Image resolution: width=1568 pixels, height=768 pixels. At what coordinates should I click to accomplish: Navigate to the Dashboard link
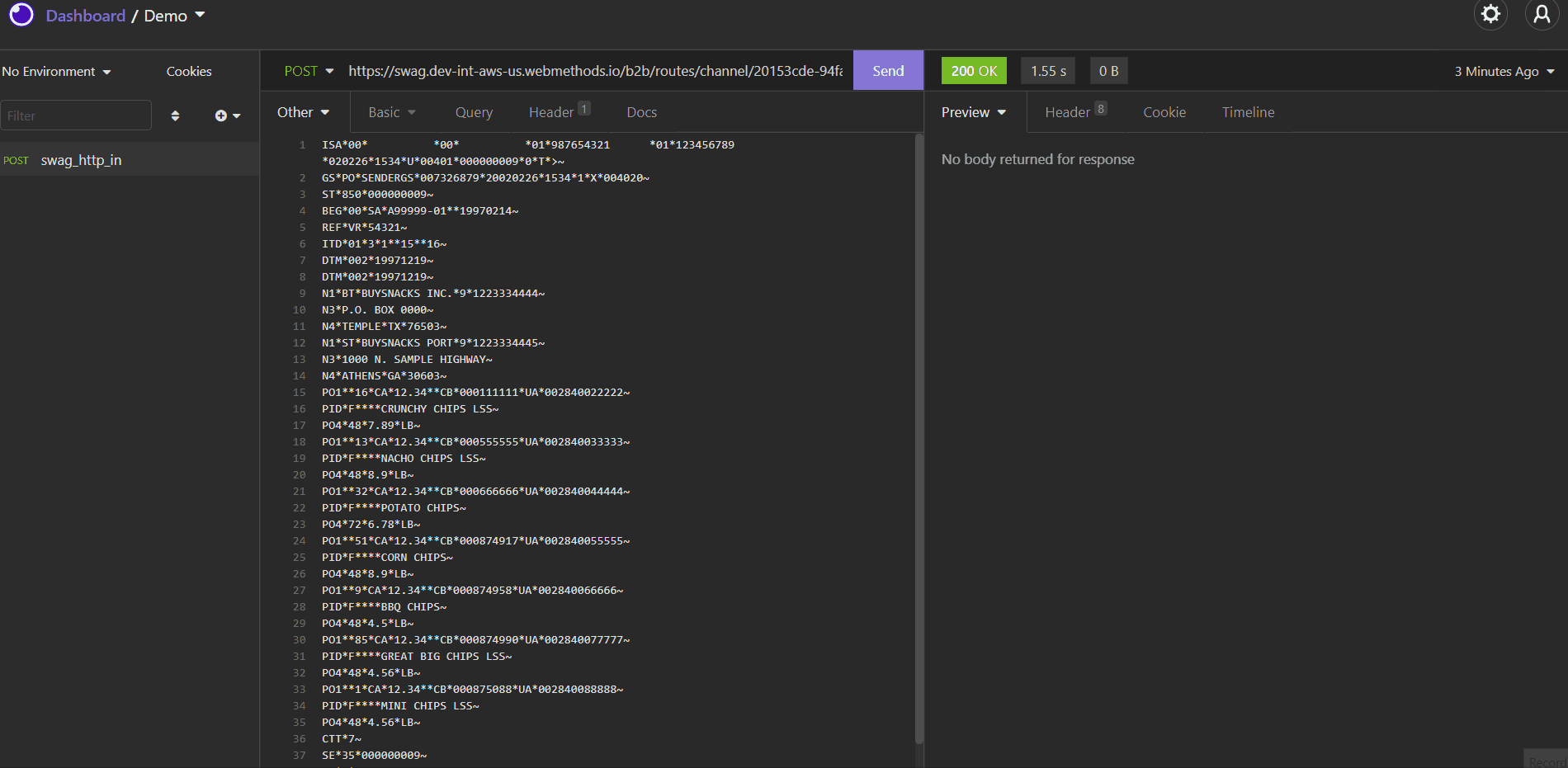[x=85, y=15]
